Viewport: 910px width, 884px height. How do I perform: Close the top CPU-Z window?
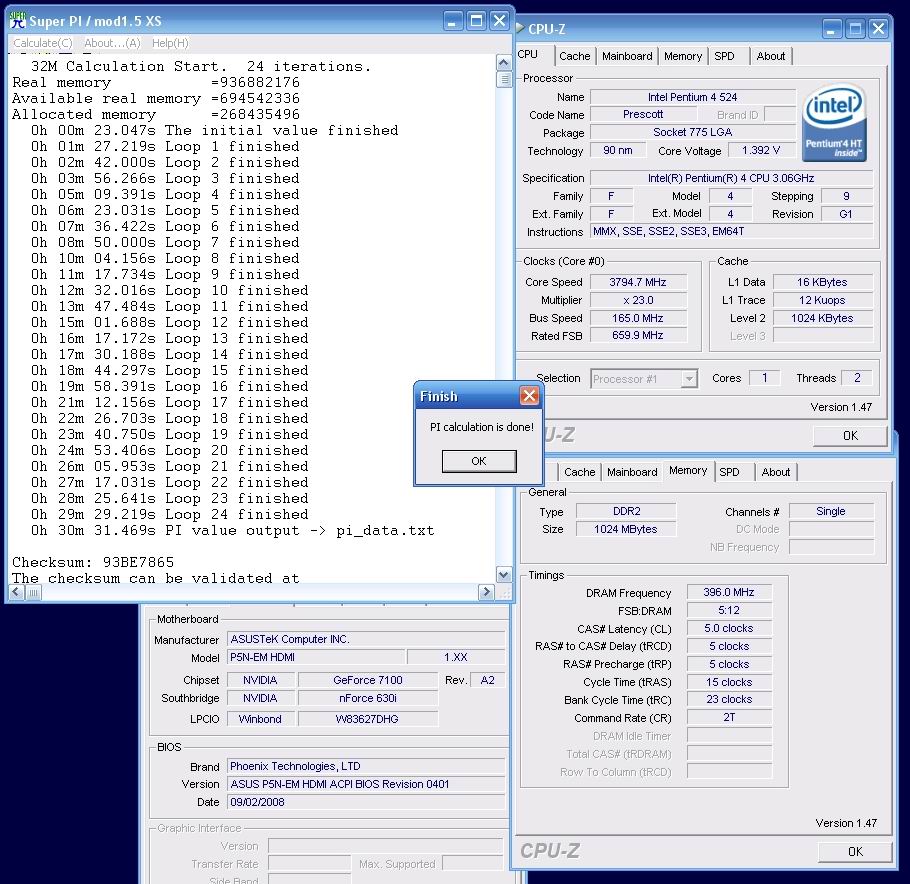878,28
